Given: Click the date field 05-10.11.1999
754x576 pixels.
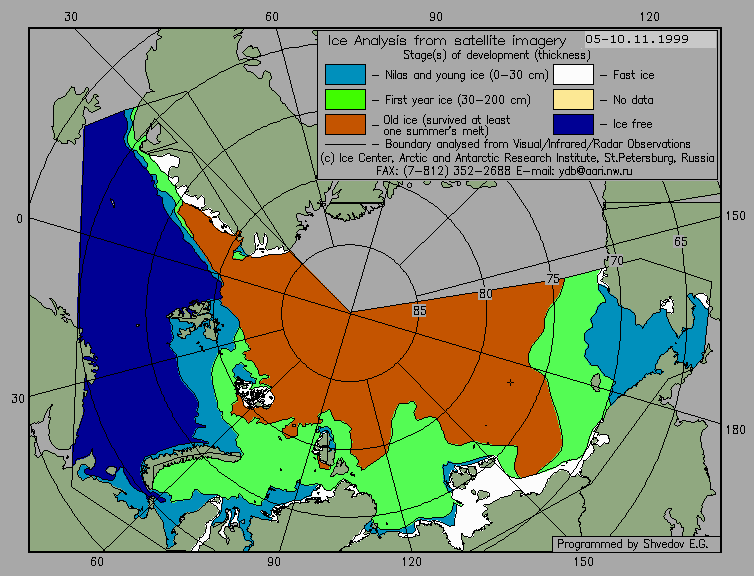Looking at the screenshot, I should [x=650, y=39].
